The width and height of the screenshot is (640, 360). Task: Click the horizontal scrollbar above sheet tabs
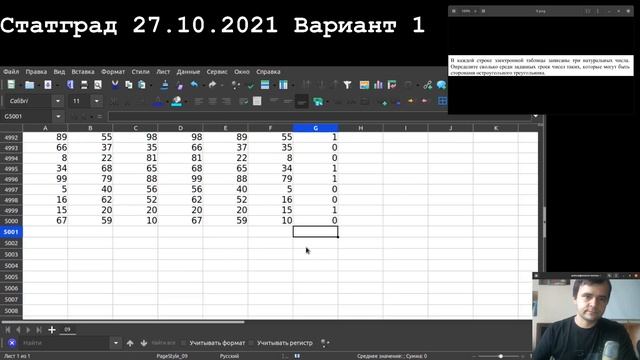coord(122,322)
